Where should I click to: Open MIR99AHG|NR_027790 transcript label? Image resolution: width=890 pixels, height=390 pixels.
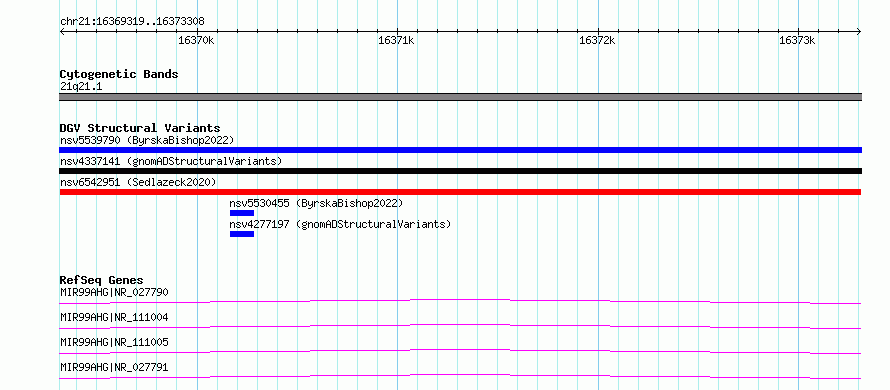tap(114, 292)
